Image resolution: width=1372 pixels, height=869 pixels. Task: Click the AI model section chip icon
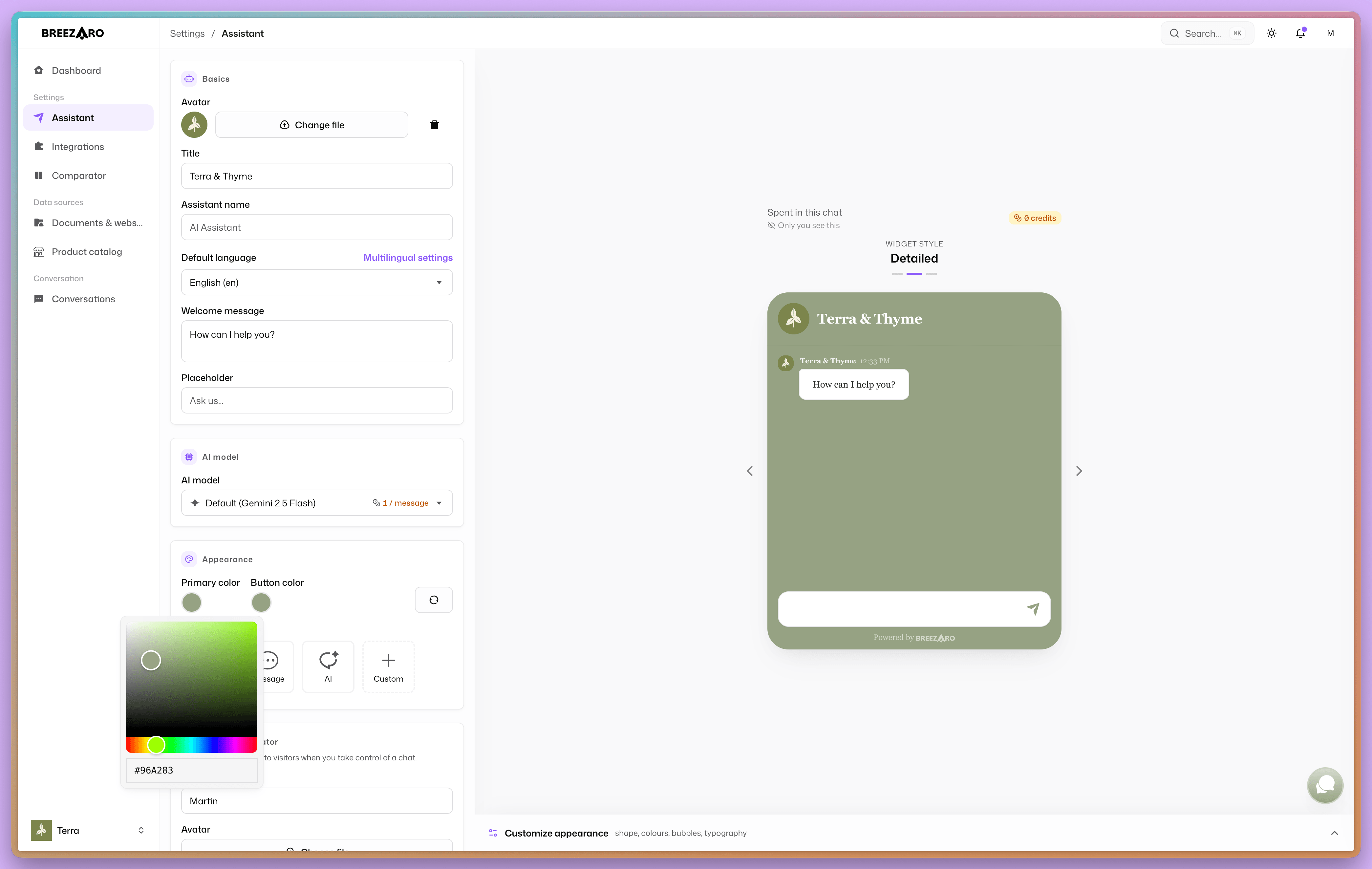click(189, 457)
